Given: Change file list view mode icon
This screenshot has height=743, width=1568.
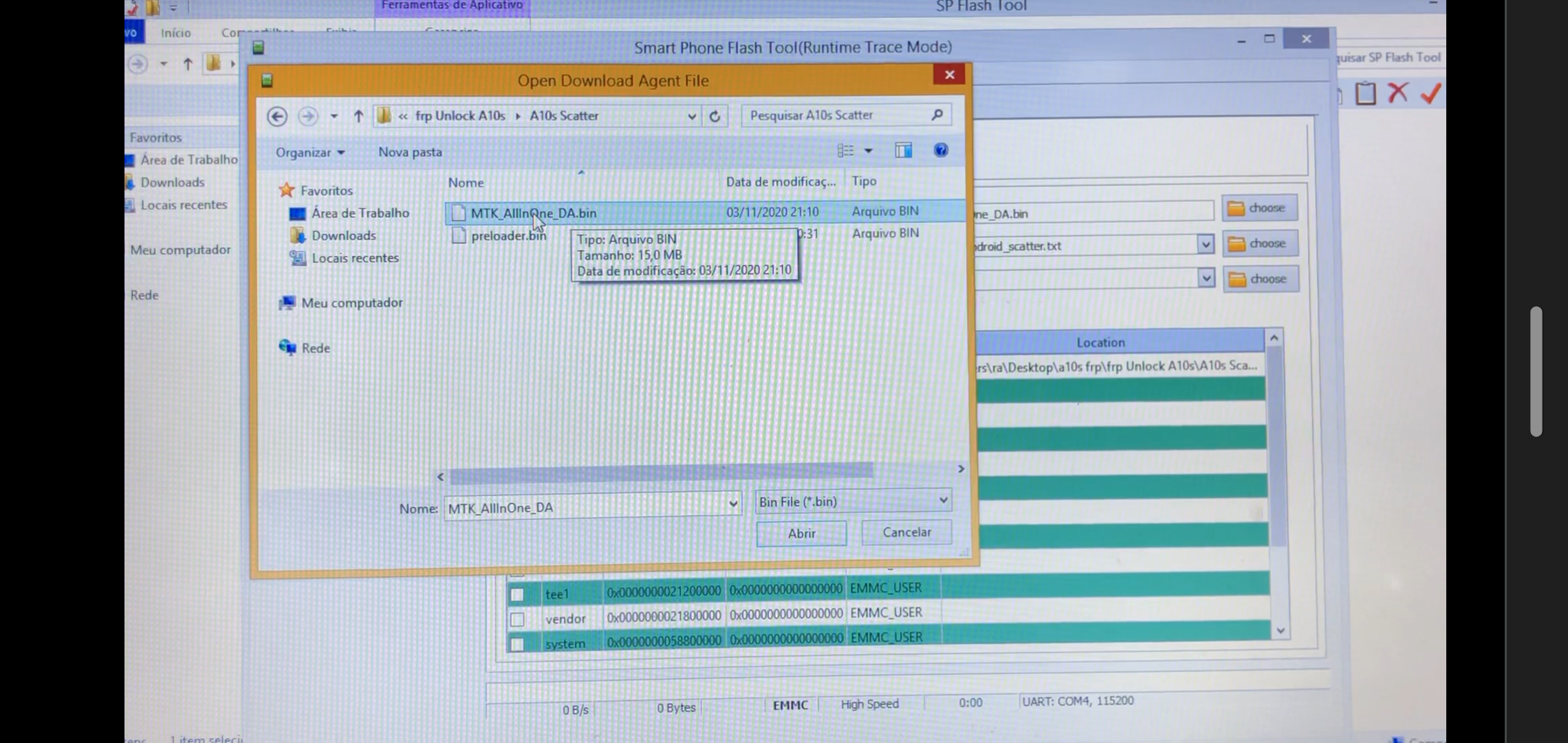Looking at the screenshot, I should [845, 151].
